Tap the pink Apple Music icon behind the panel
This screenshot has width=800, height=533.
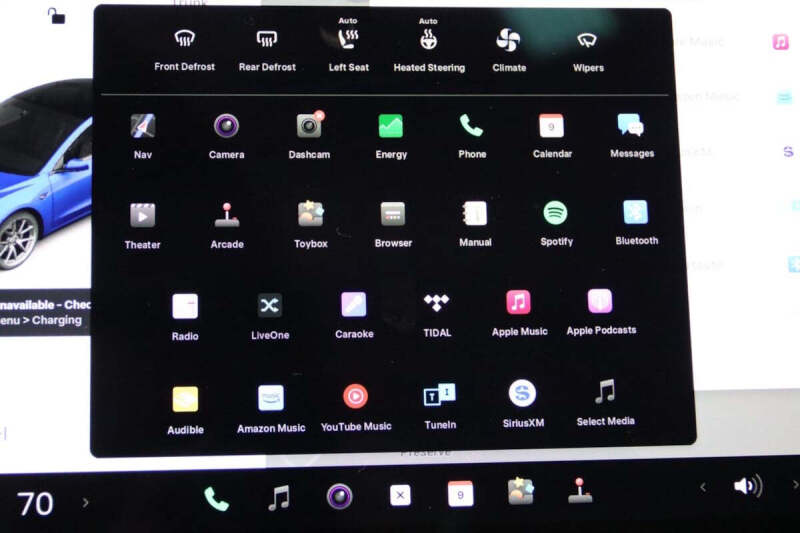coord(780,41)
